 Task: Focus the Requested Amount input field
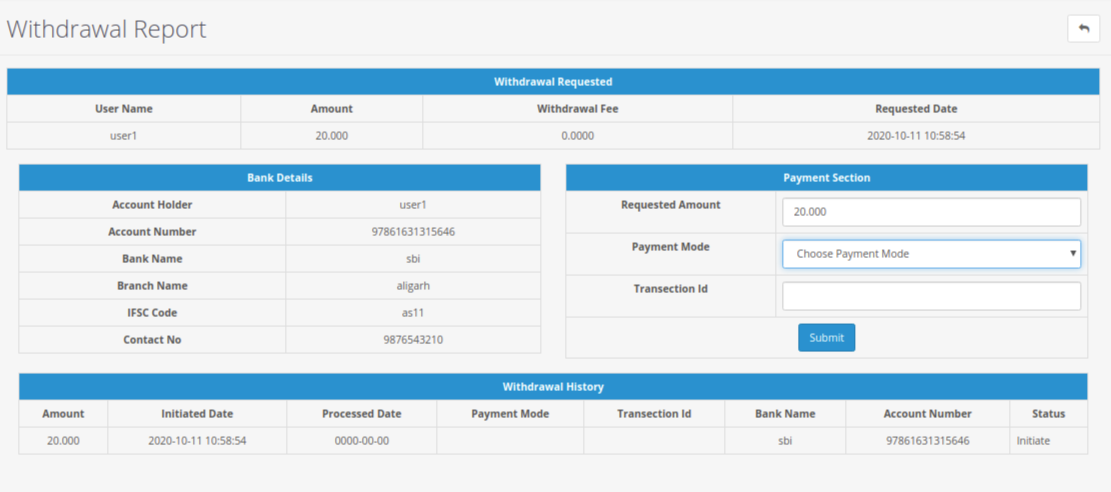(930, 212)
